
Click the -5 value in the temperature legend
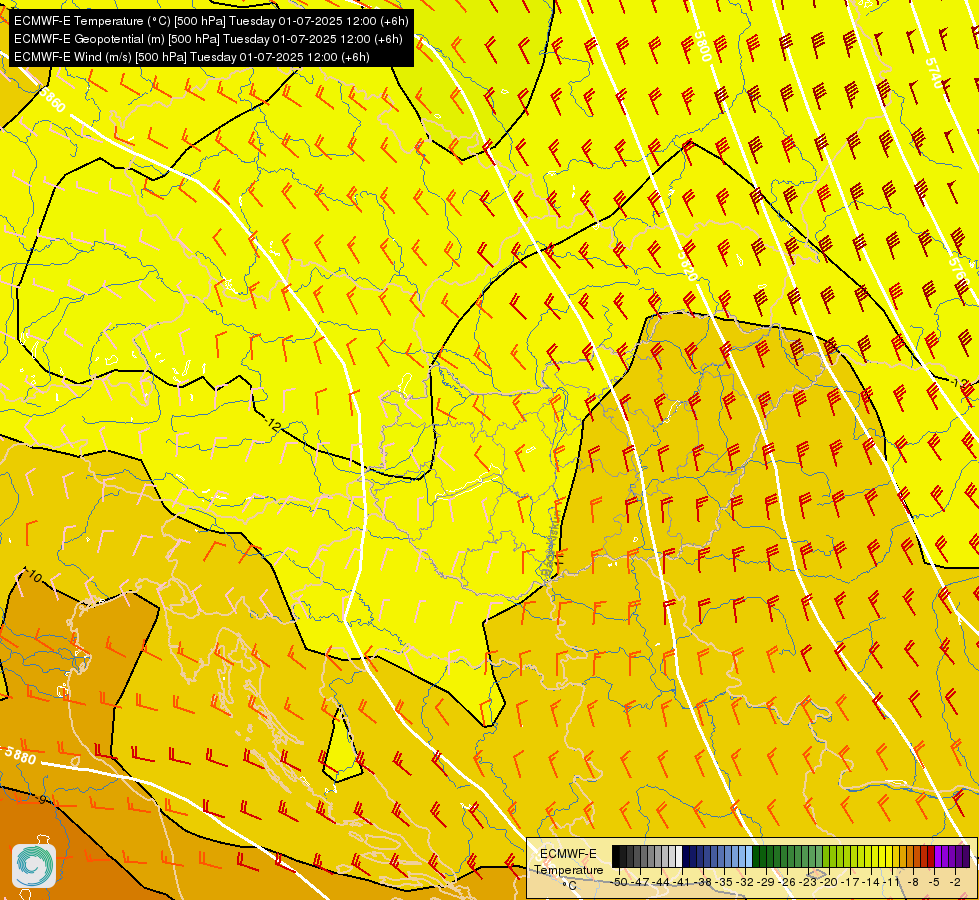(x=934, y=882)
